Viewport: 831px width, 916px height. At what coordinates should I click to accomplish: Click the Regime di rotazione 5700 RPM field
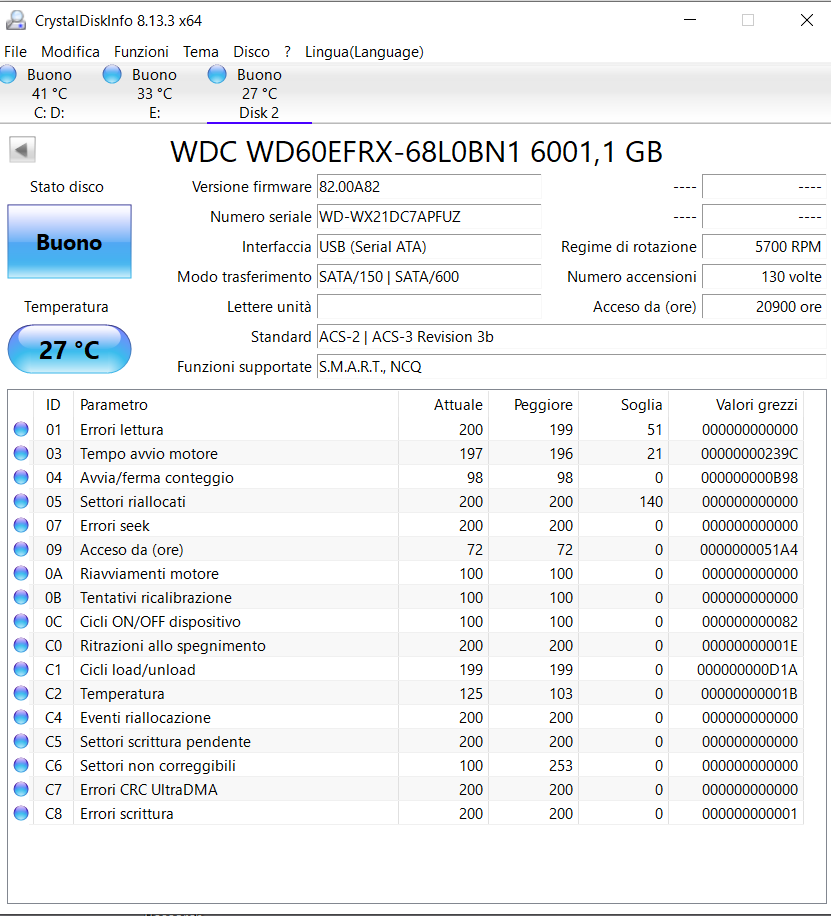coord(764,247)
